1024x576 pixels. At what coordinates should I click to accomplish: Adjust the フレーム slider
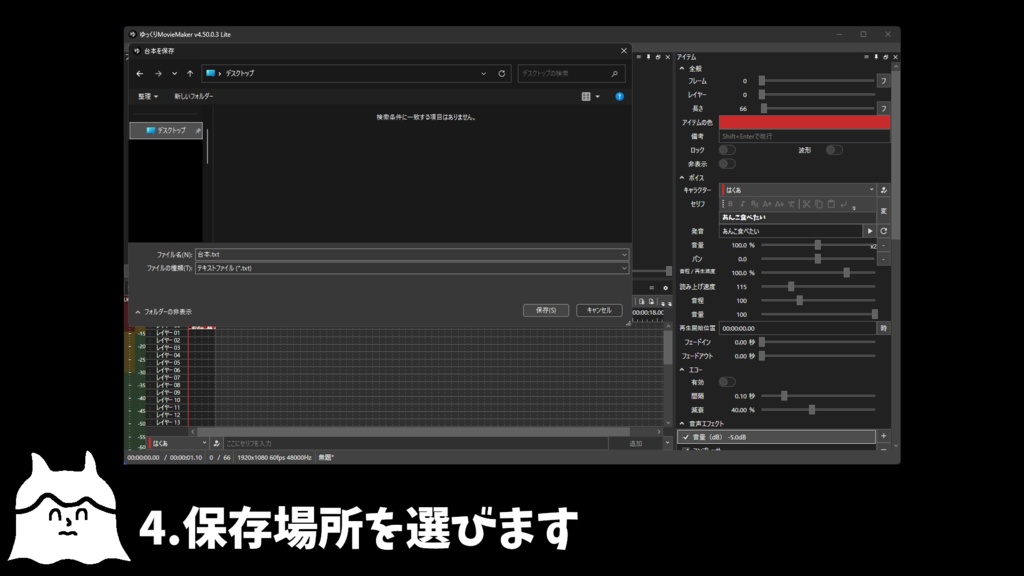[818, 81]
